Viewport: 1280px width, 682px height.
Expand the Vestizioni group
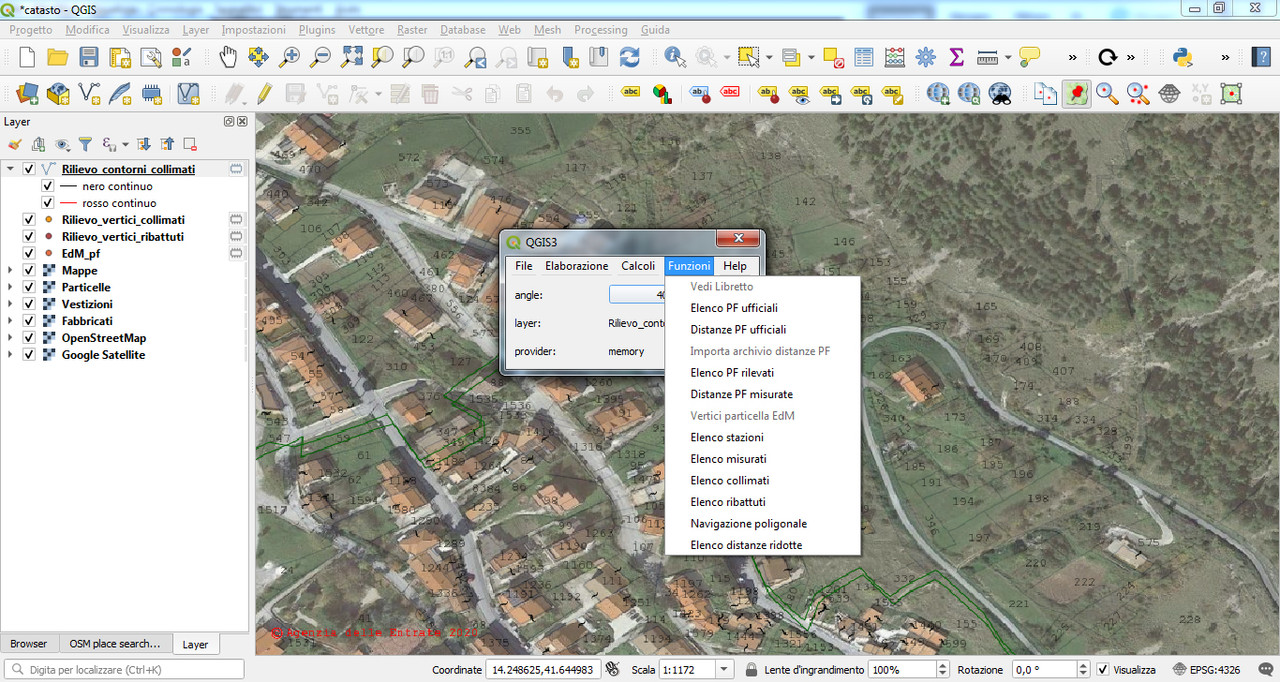pos(11,304)
